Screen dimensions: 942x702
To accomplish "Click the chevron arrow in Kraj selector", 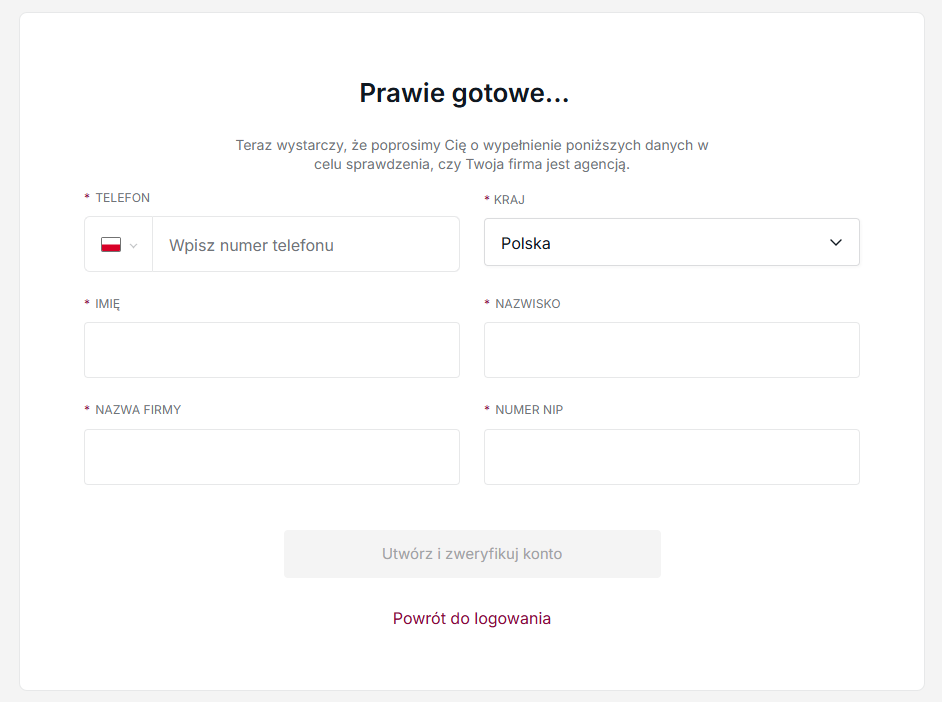I will coord(836,243).
